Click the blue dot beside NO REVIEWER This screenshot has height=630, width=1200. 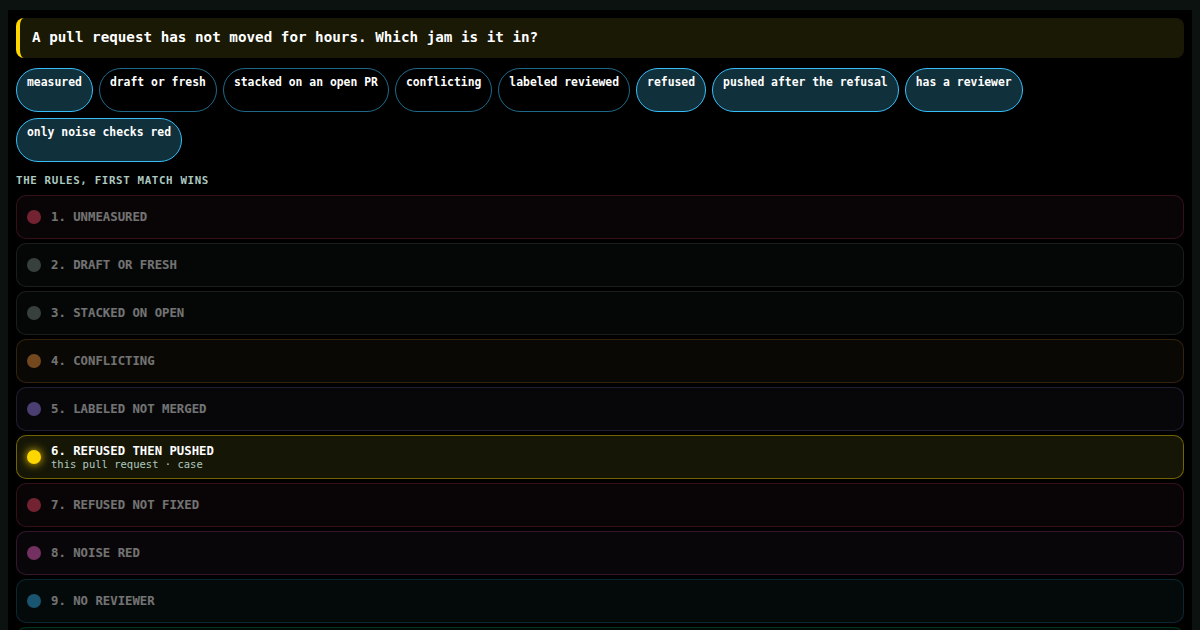click(34, 601)
